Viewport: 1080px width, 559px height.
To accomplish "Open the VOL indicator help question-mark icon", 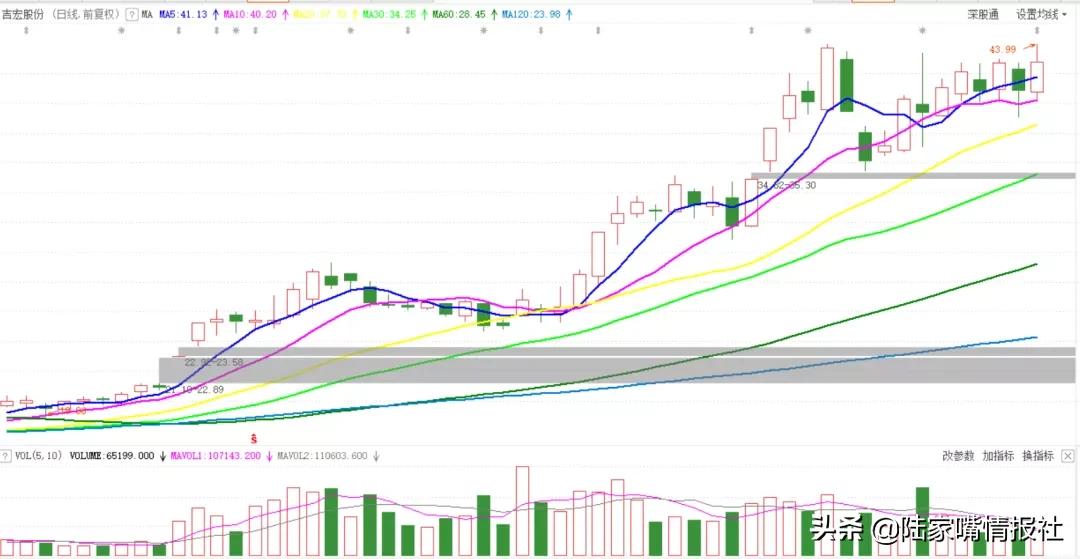I will [x=6, y=456].
